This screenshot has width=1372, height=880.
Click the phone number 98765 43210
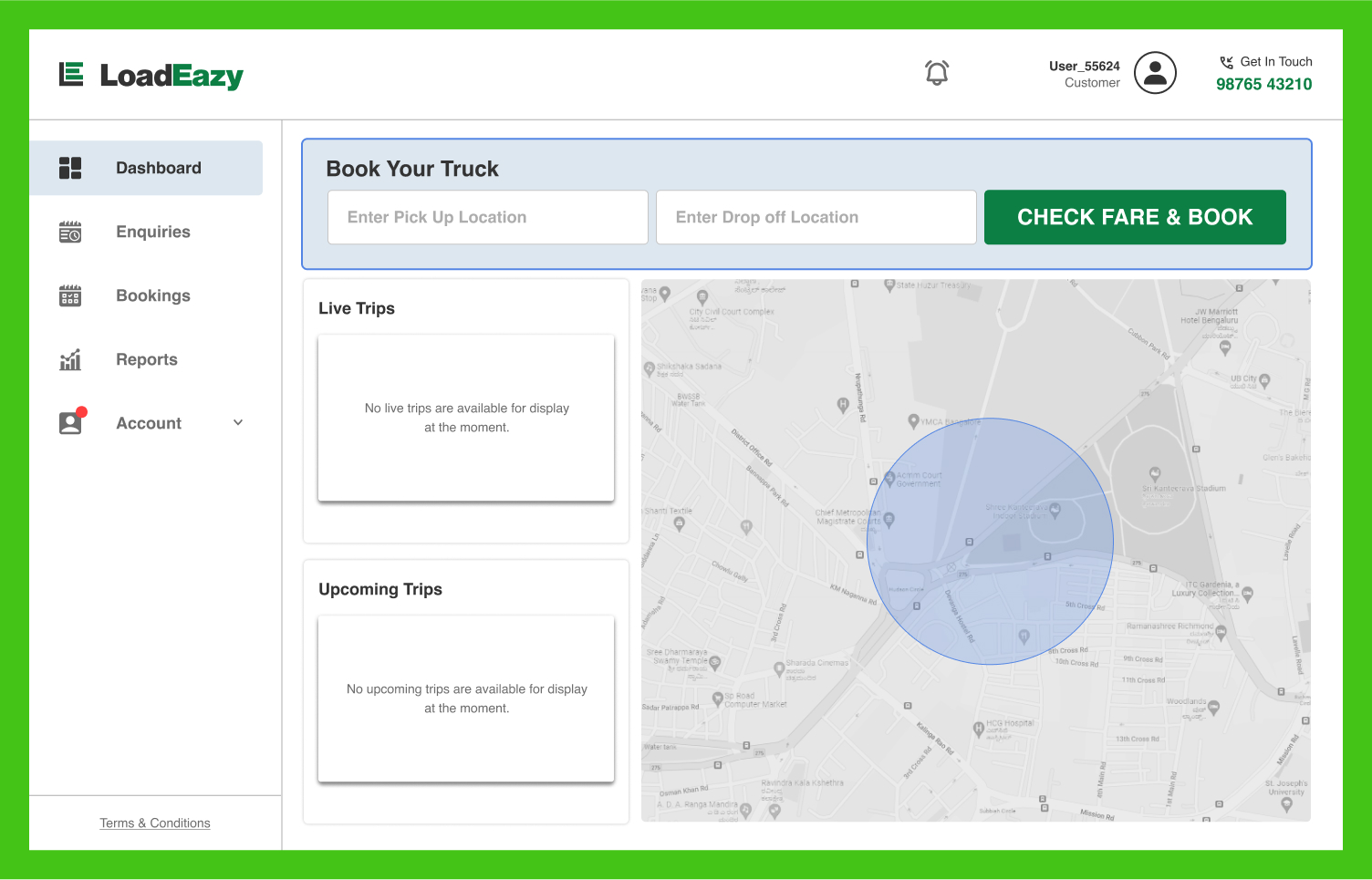point(1263,84)
